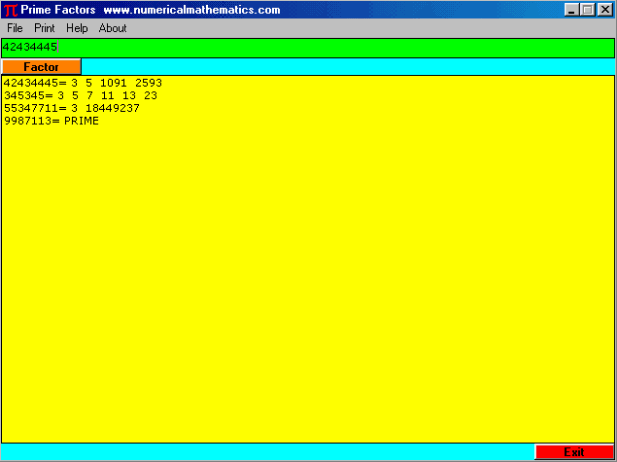617x462 pixels.
Task: Minimize the Prime Factors window
Action: [x=571, y=10]
